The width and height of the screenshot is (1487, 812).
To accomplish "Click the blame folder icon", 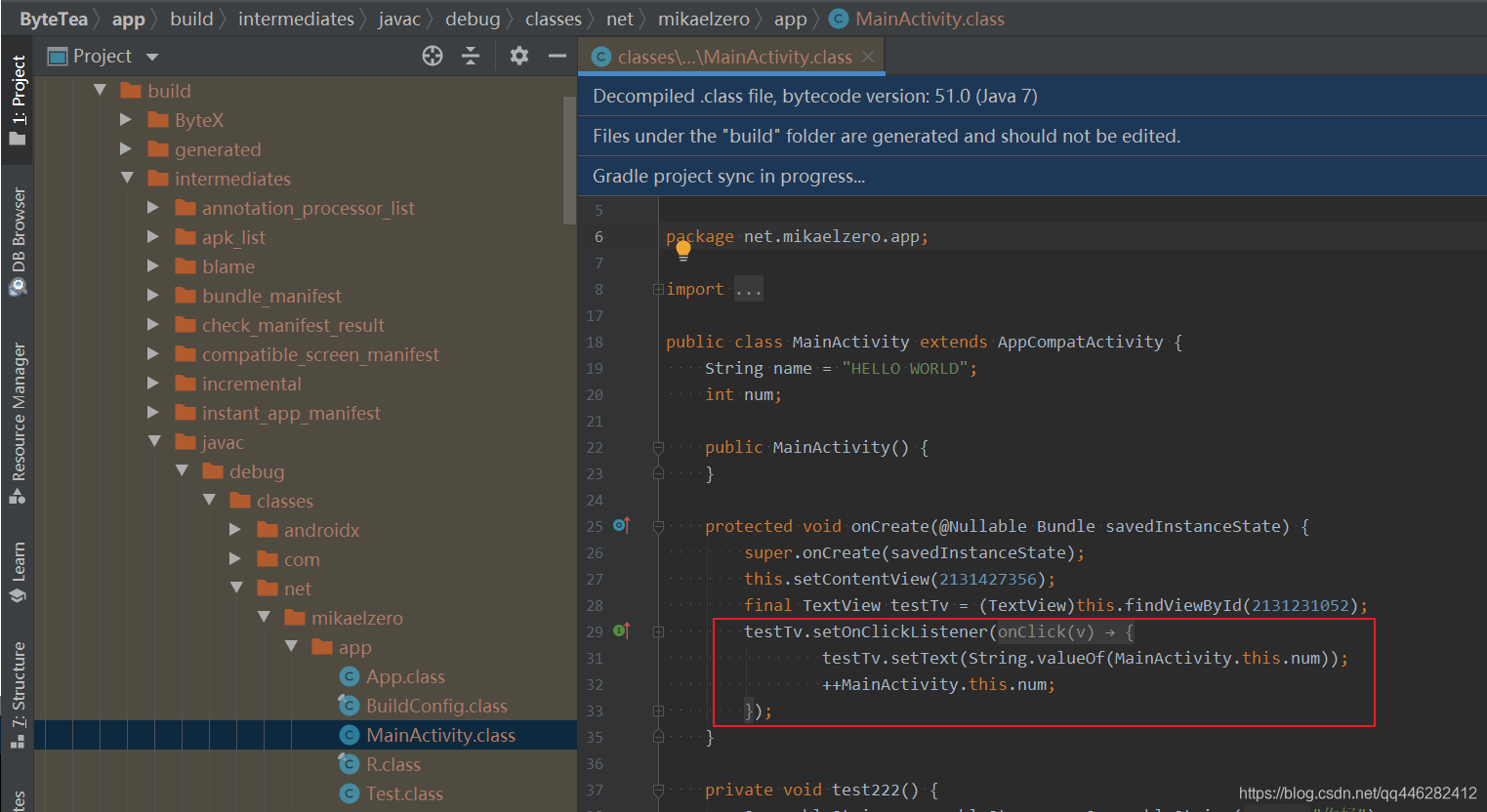I will 186,266.
